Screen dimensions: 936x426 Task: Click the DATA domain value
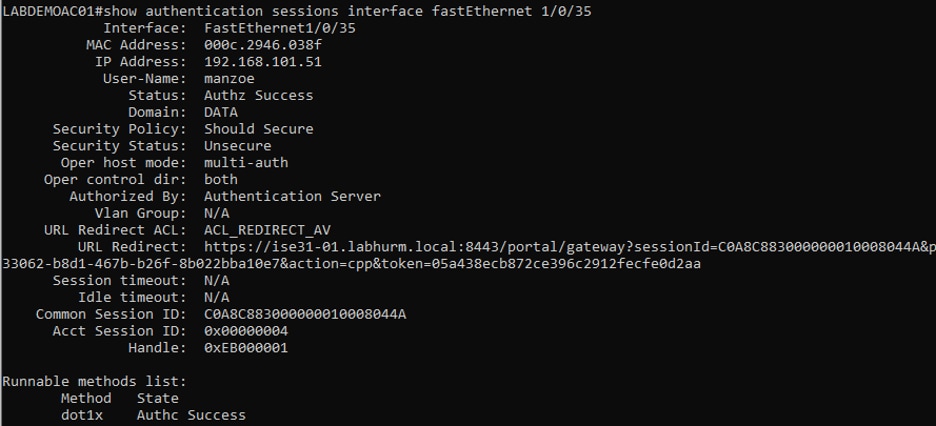click(x=221, y=112)
